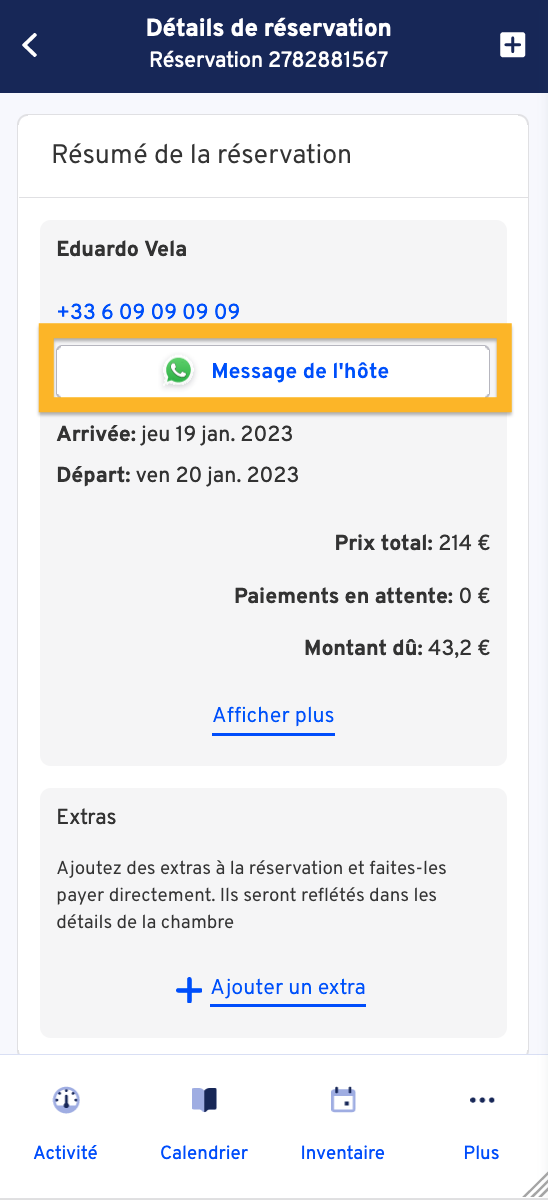Select the Réservation 2782881567 number text

coord(268,60)
